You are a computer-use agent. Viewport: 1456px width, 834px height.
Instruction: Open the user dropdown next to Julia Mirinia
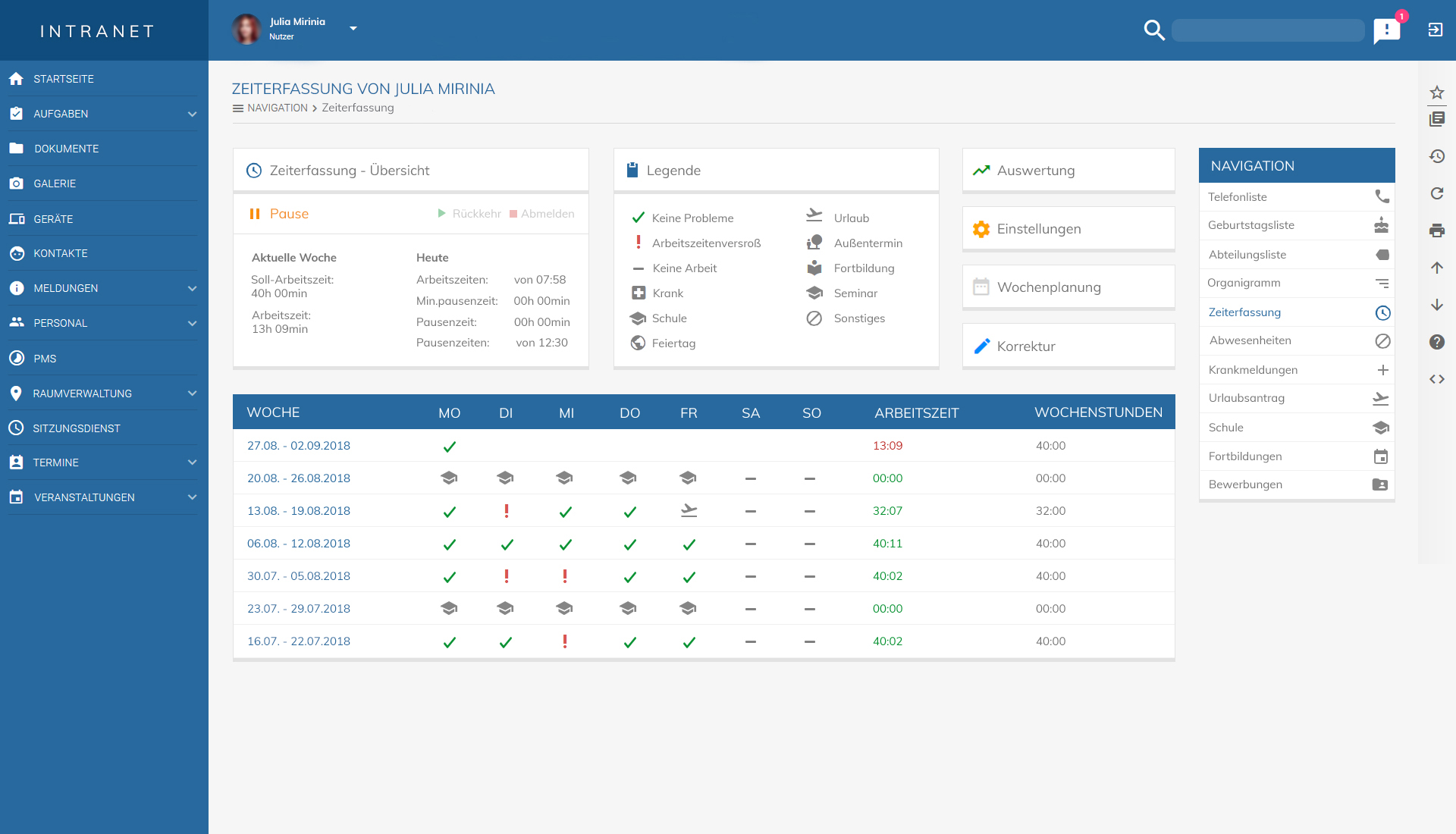click(353, 29)
